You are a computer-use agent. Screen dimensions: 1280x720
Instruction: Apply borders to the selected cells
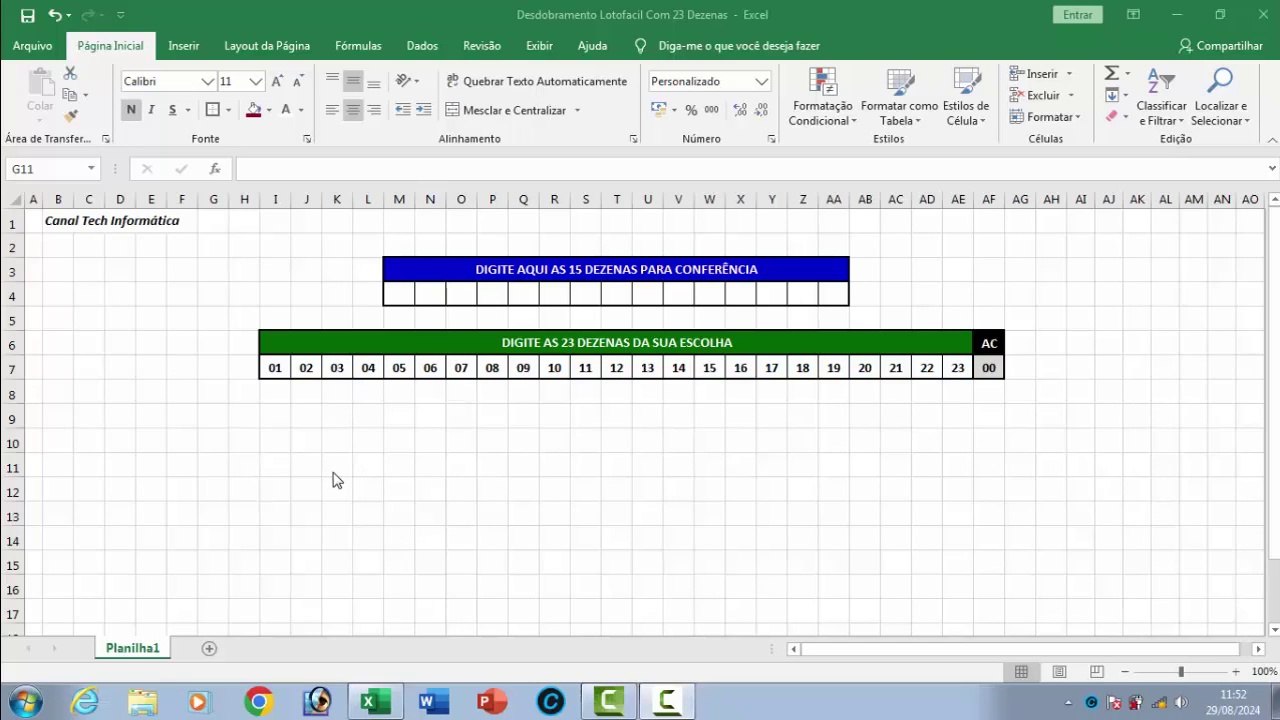pyautogui.click(x=212, y=110)
